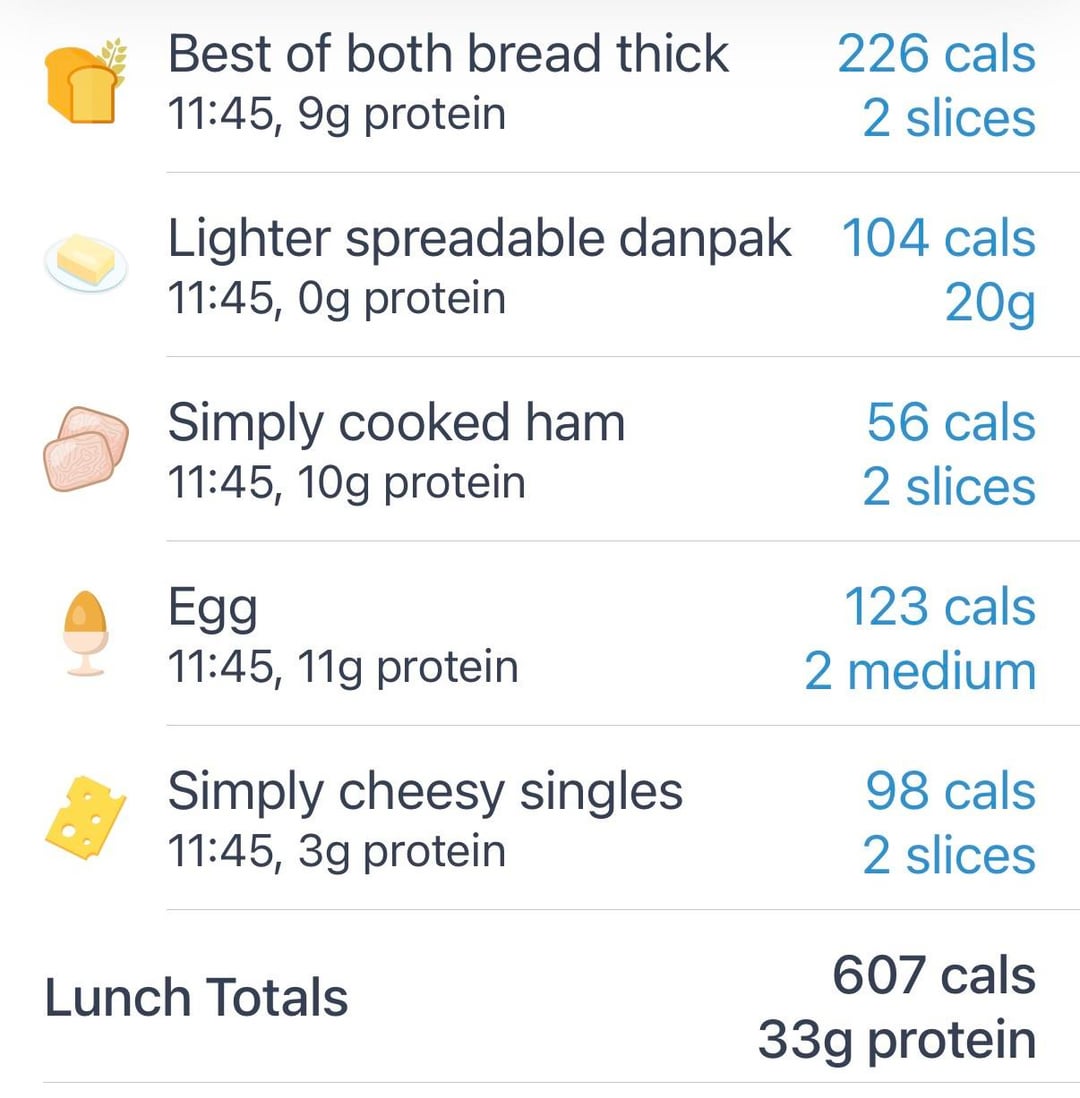This screenshot has height=1098, width=1080.
Task: Tap the 33g protein lunch total
Action: click(896, 1040)
